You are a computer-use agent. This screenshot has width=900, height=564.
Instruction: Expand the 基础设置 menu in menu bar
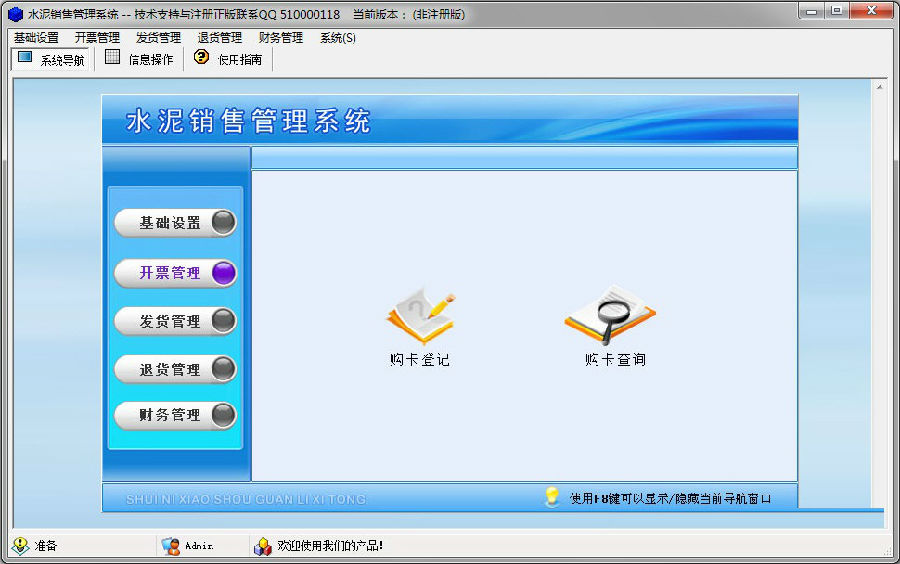coord(36,38)
